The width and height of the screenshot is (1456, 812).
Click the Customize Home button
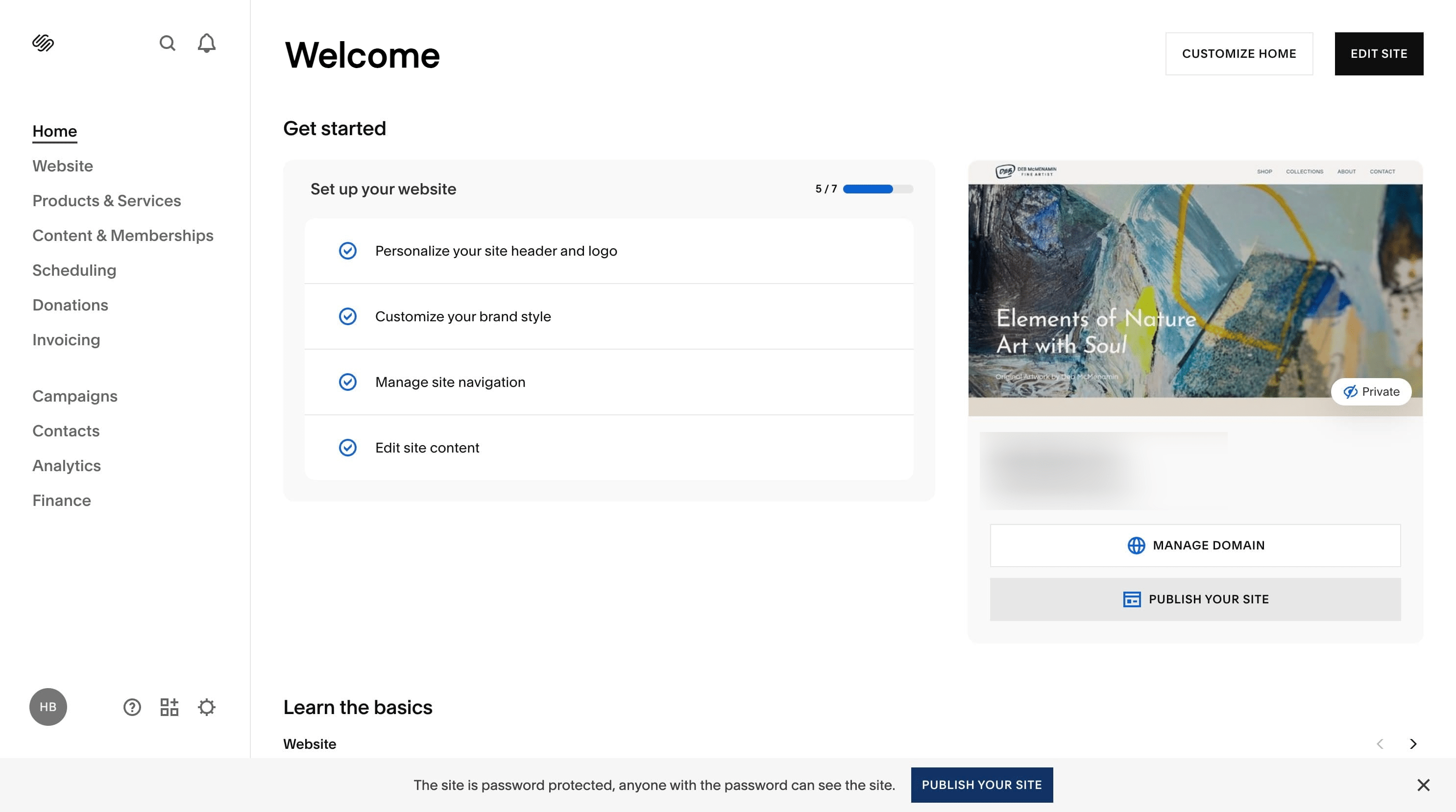point(1239,54)
